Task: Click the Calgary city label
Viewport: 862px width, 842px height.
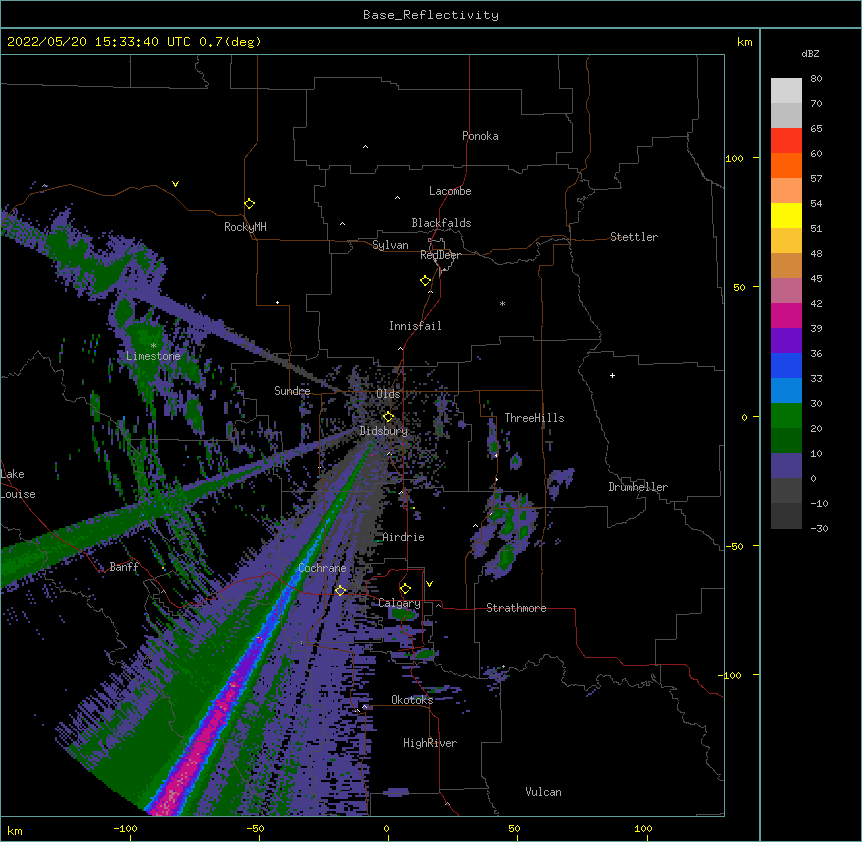Action: [399, 603]
